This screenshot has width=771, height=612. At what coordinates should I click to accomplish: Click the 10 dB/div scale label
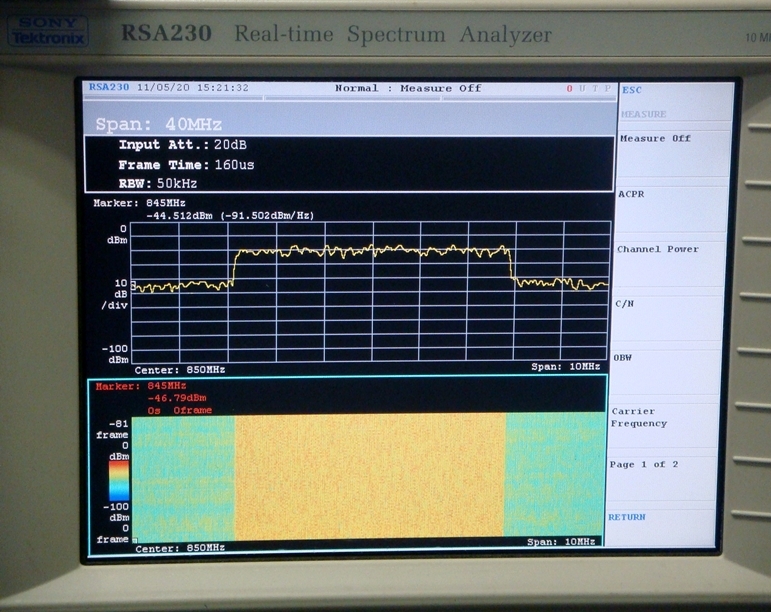click(x=116, y=294)
